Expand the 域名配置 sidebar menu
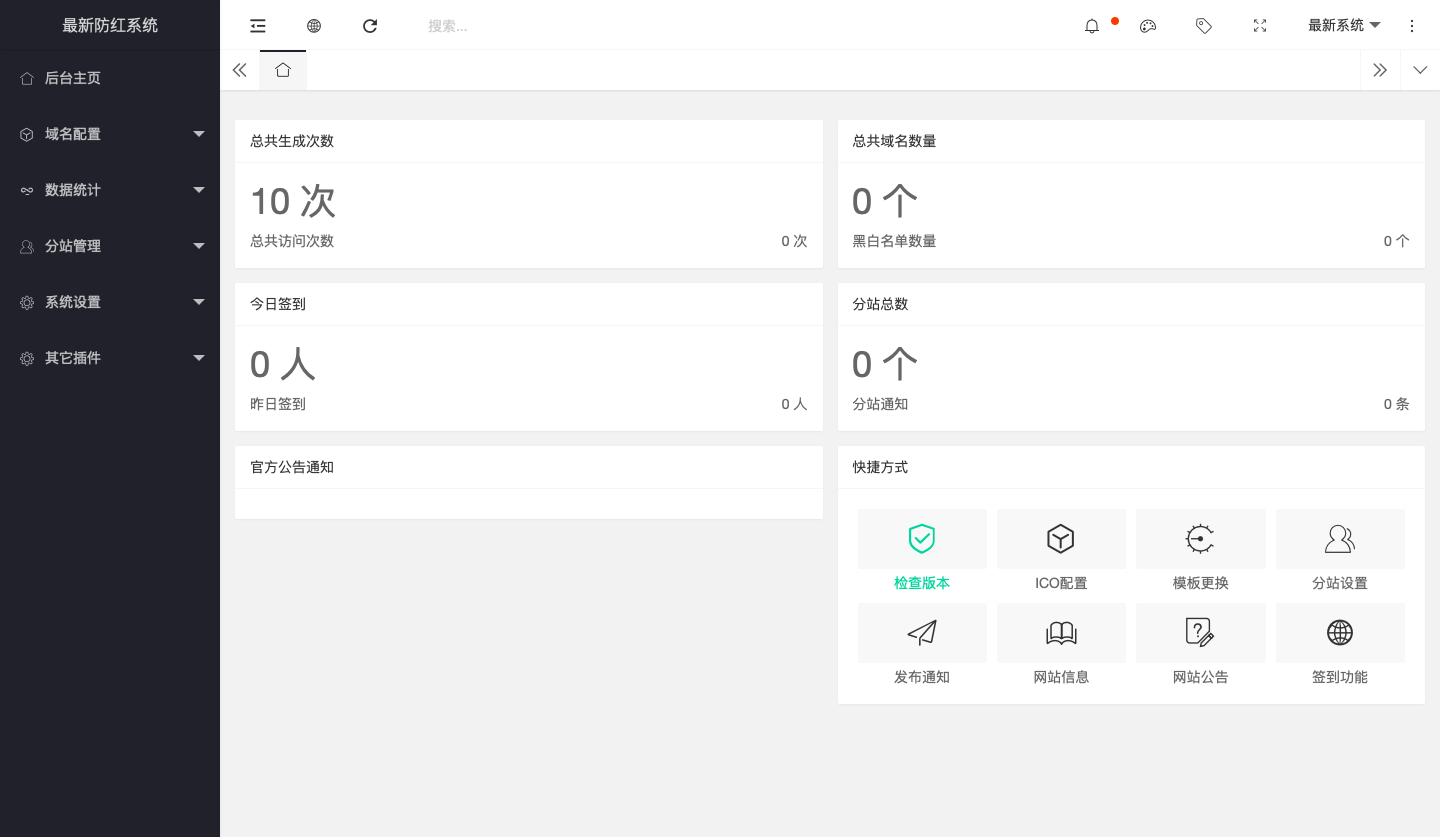Viewport: 1440px width, 837px height. coord(110,134)
